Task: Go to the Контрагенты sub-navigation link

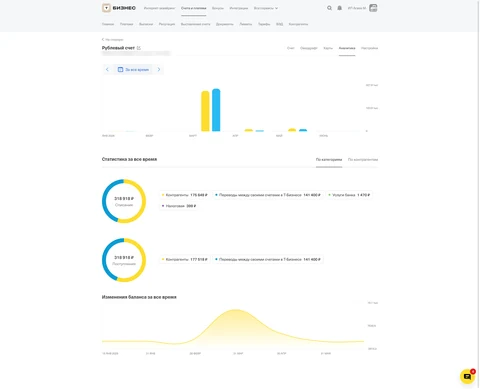Action: pos(298,24)
